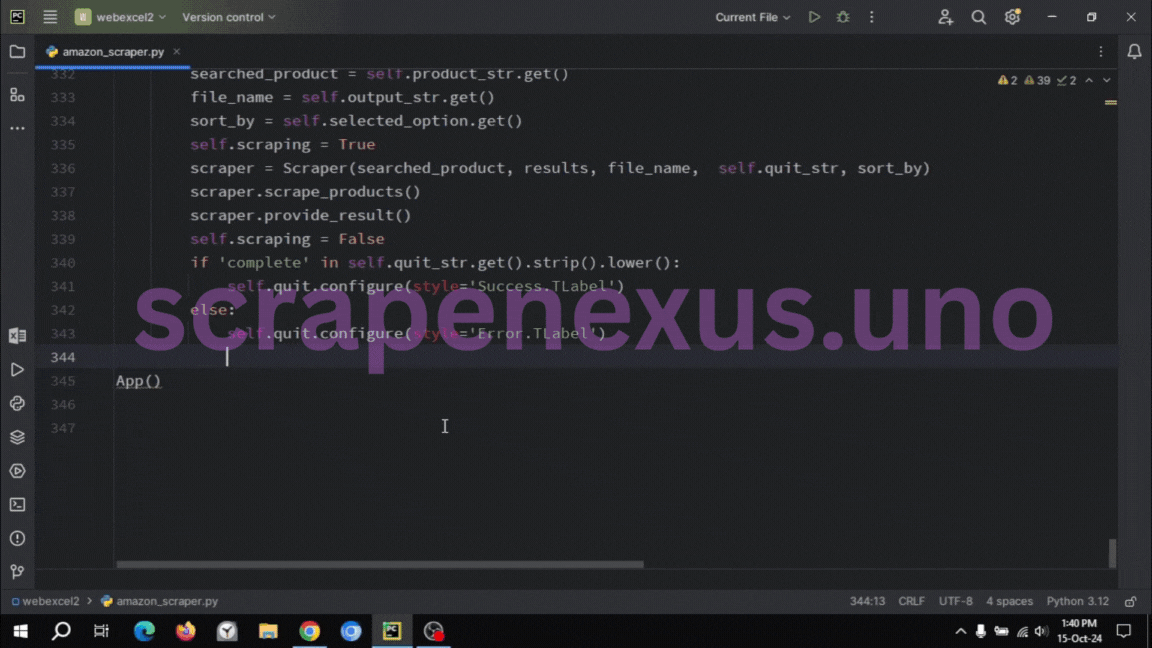
Task: Click the CRLF line separator indicator
Action: 911,601
